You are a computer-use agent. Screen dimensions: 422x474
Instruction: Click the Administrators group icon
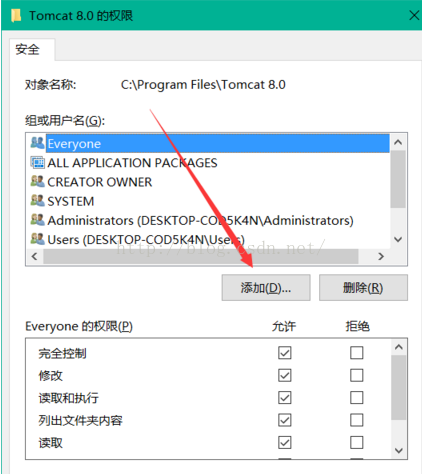tap(37, 220)
